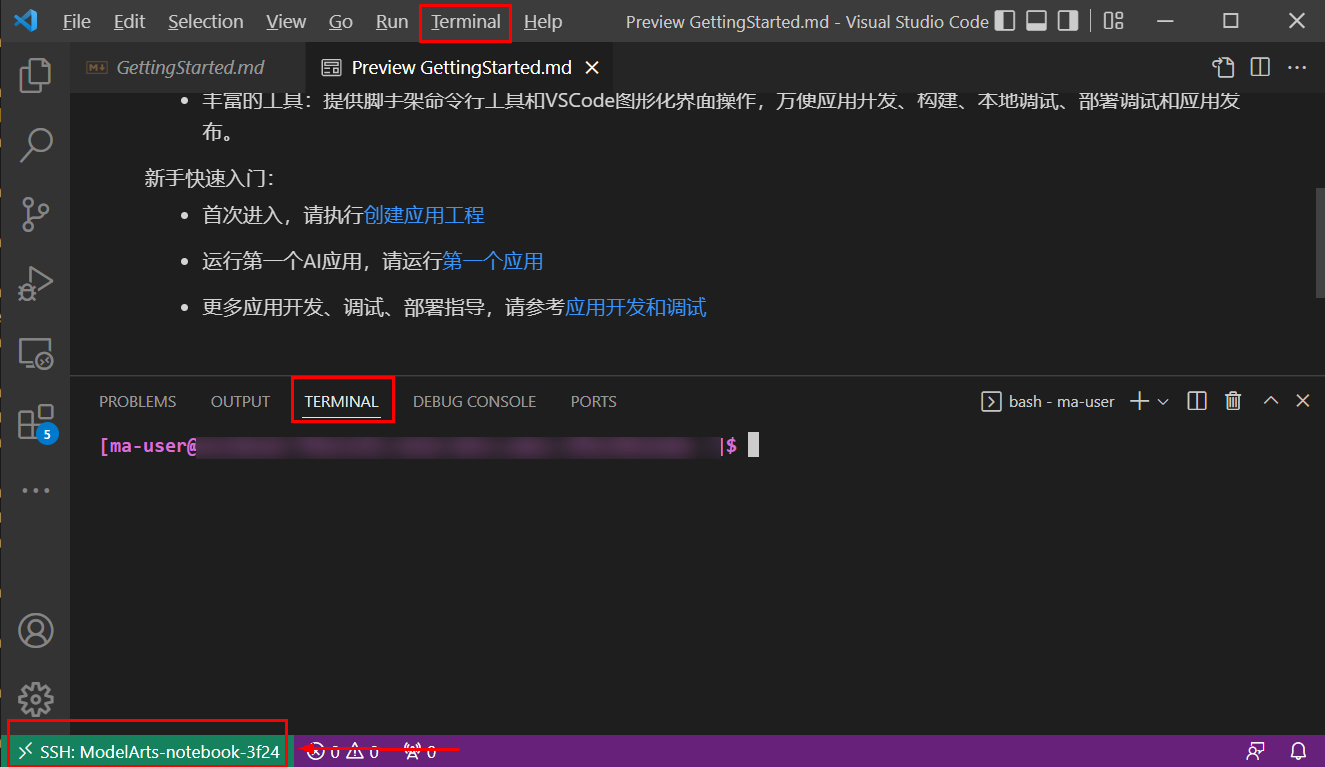Open the Manage gear icon
The image size is (1325, 767).
tap(36, 699)
